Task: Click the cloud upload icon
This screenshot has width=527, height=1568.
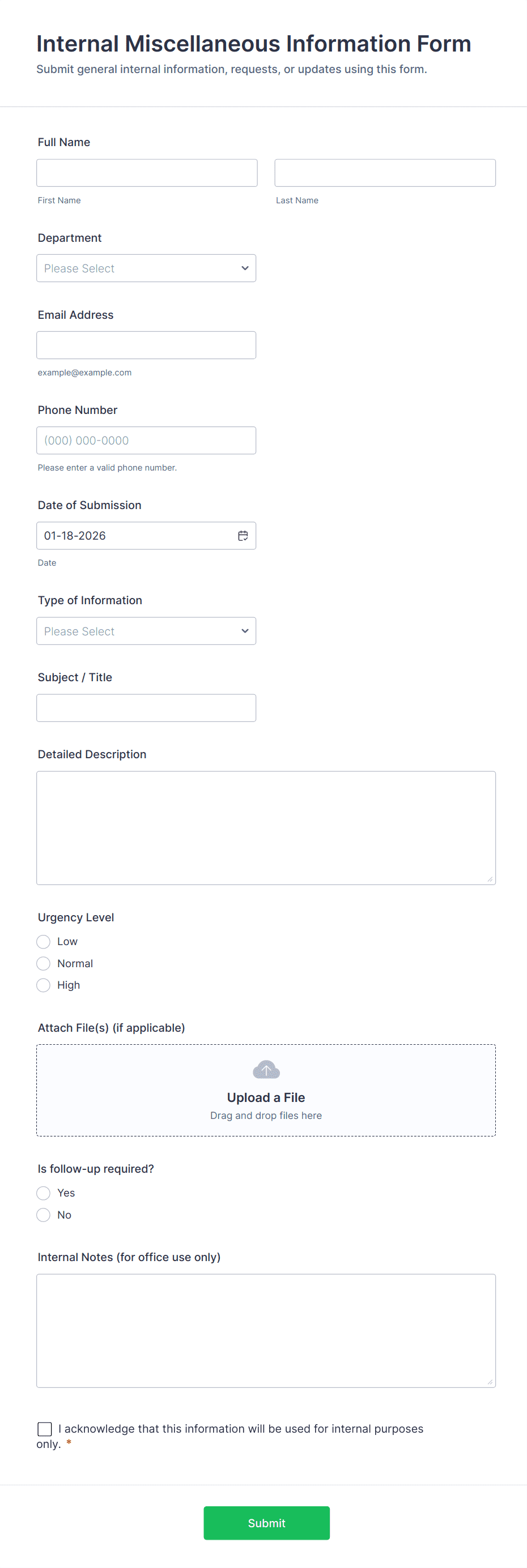Action: pyautogui.click(x=266, y=1070)
